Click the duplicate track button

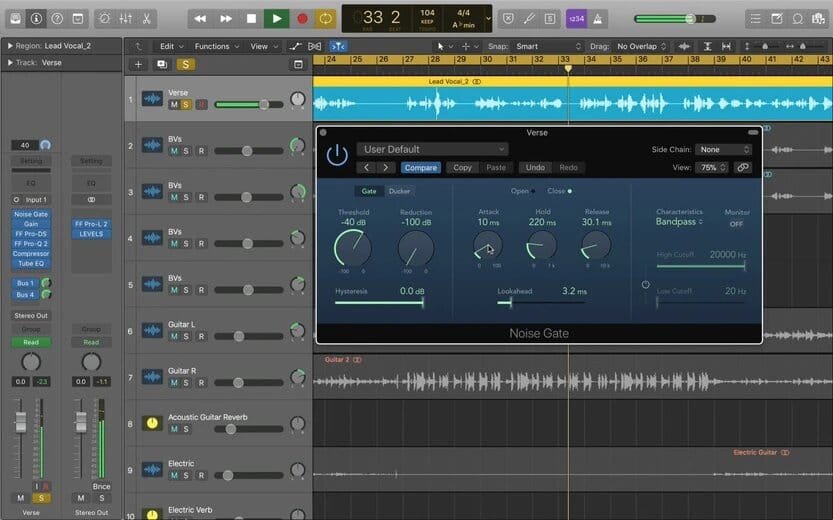(162, 64)
